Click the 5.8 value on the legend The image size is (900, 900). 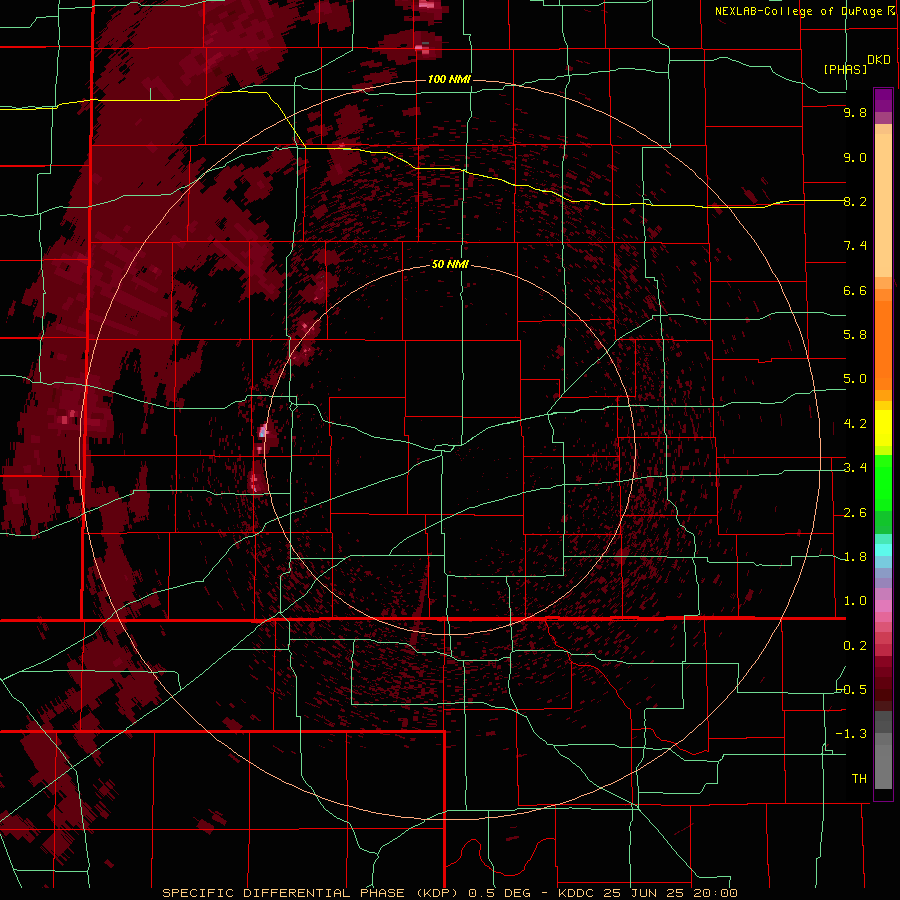855,335
